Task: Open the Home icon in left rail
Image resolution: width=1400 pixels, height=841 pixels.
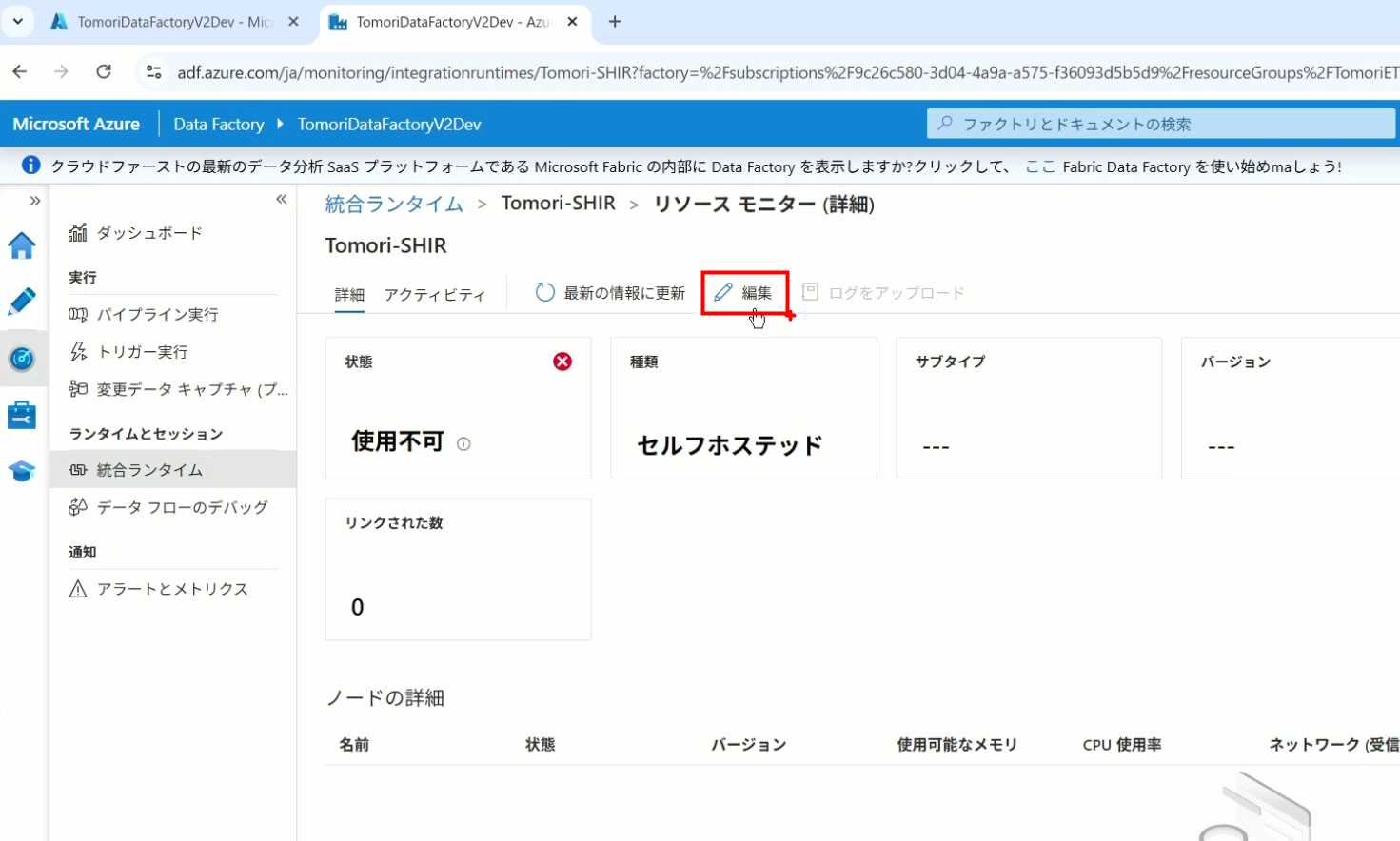Action: (22, 246)
